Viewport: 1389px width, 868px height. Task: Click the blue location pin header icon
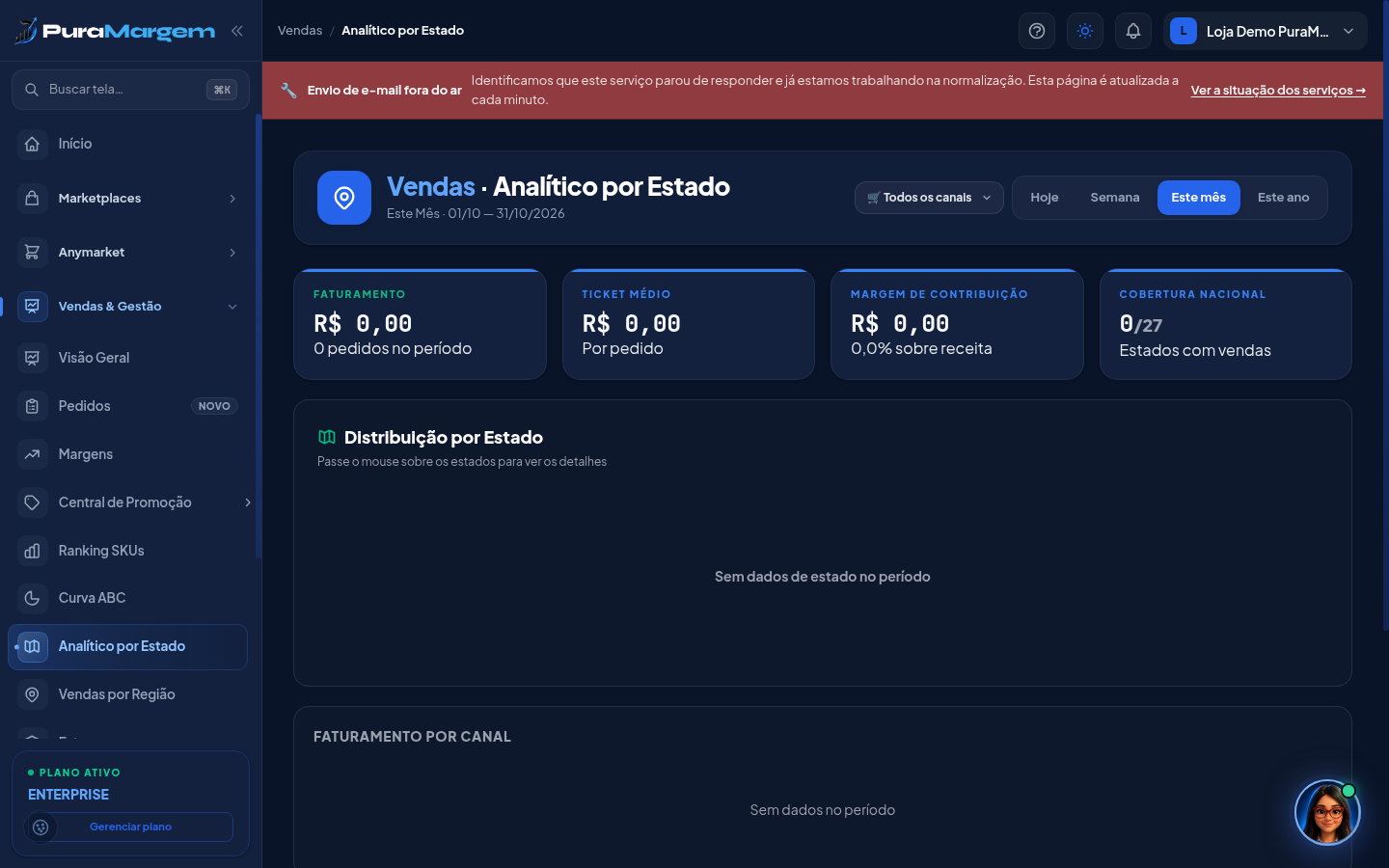click(x=344, y=198)
